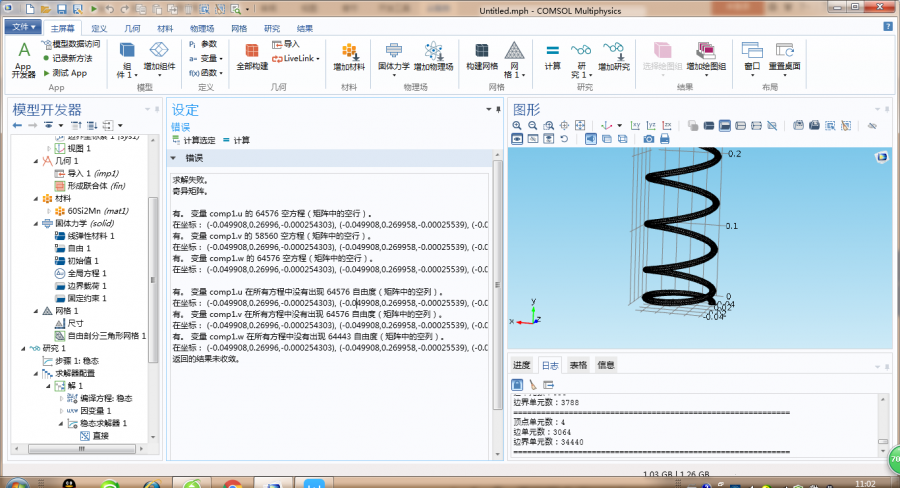
Task: Click the undo icon in quick access toolbar
Action: pyautogui.click(x=109, y=9)
